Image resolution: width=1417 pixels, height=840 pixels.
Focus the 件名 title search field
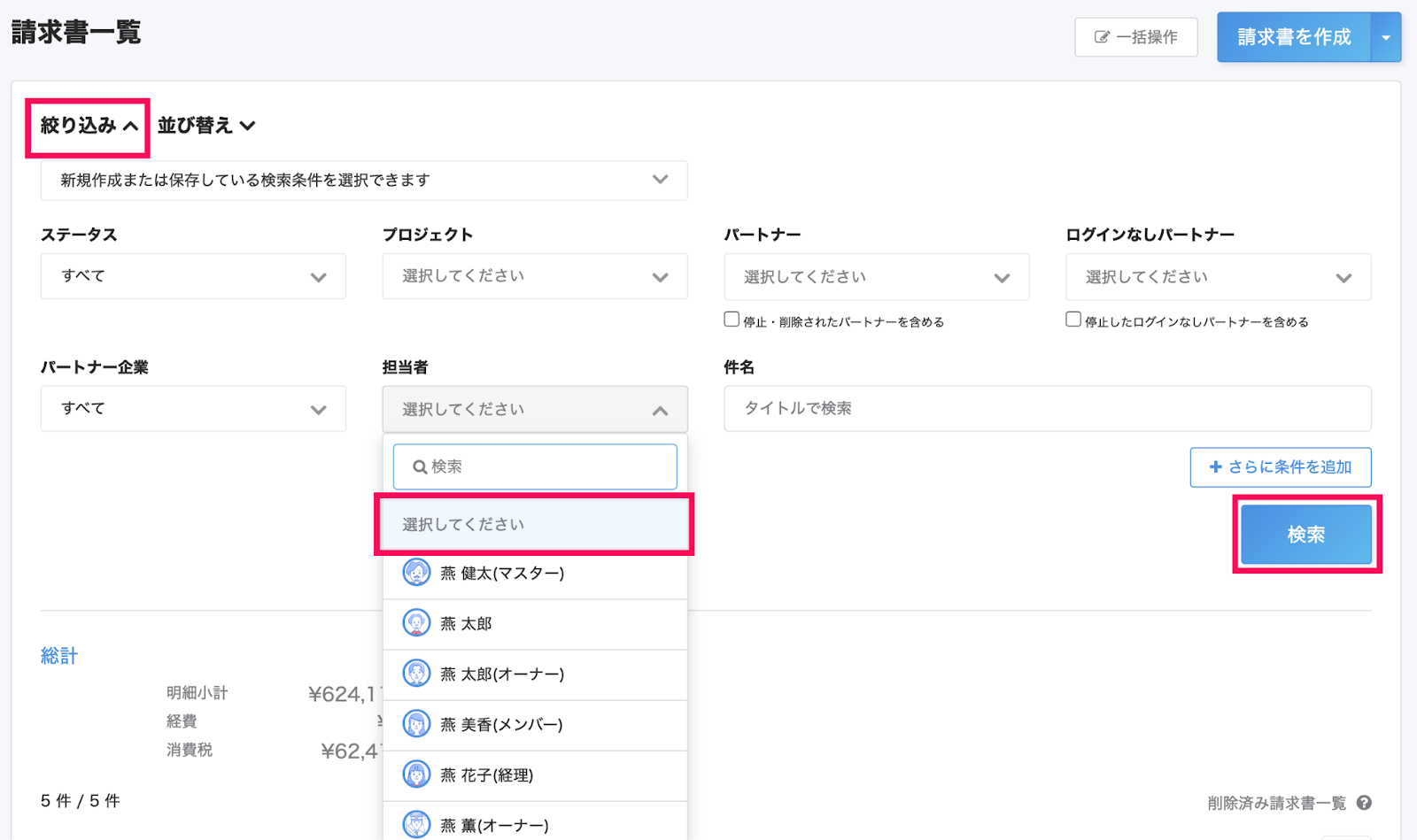pos(1048,408)
